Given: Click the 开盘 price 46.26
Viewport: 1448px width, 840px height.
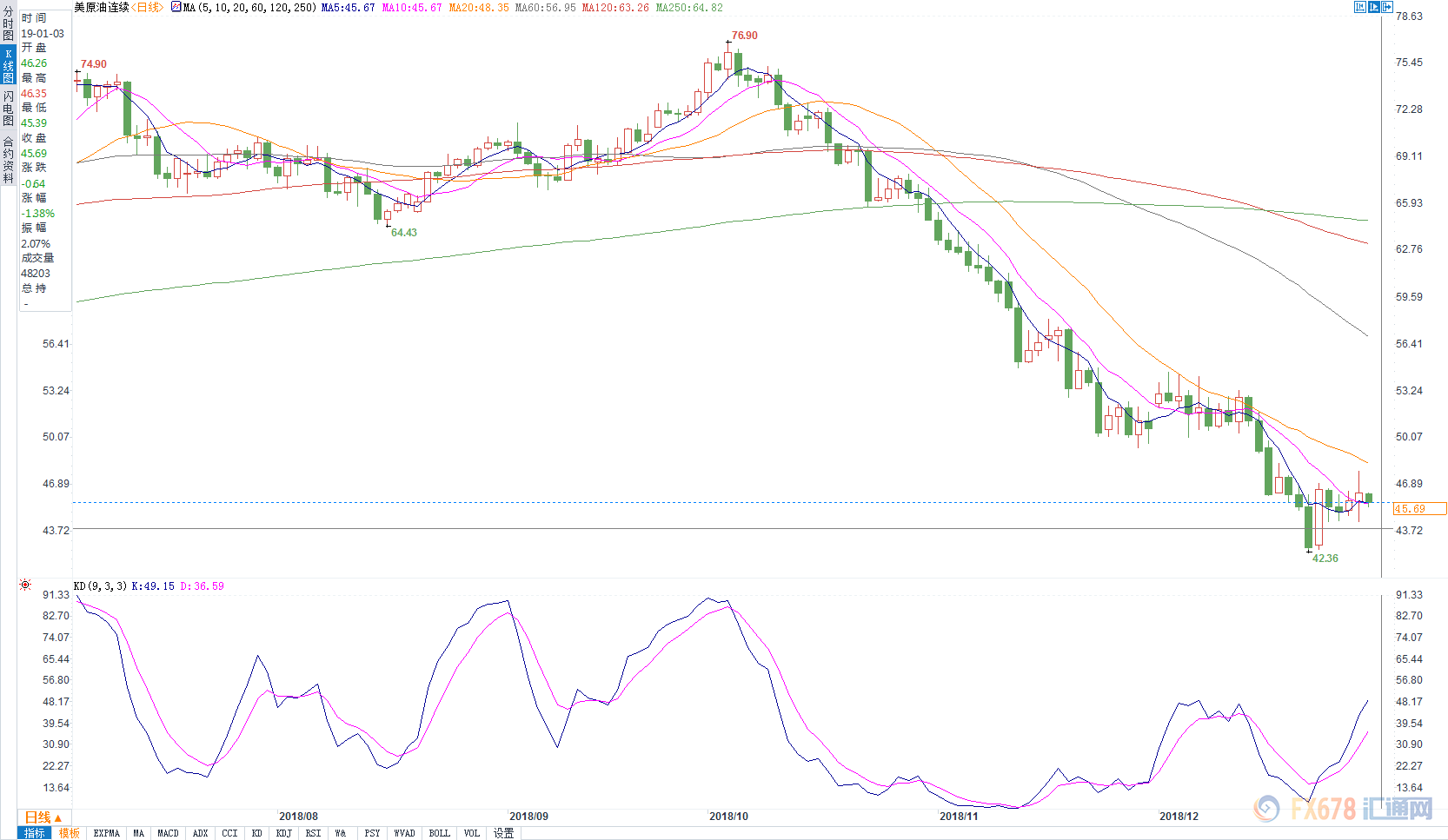Looking at the screenshot, I should pos(34,63).
